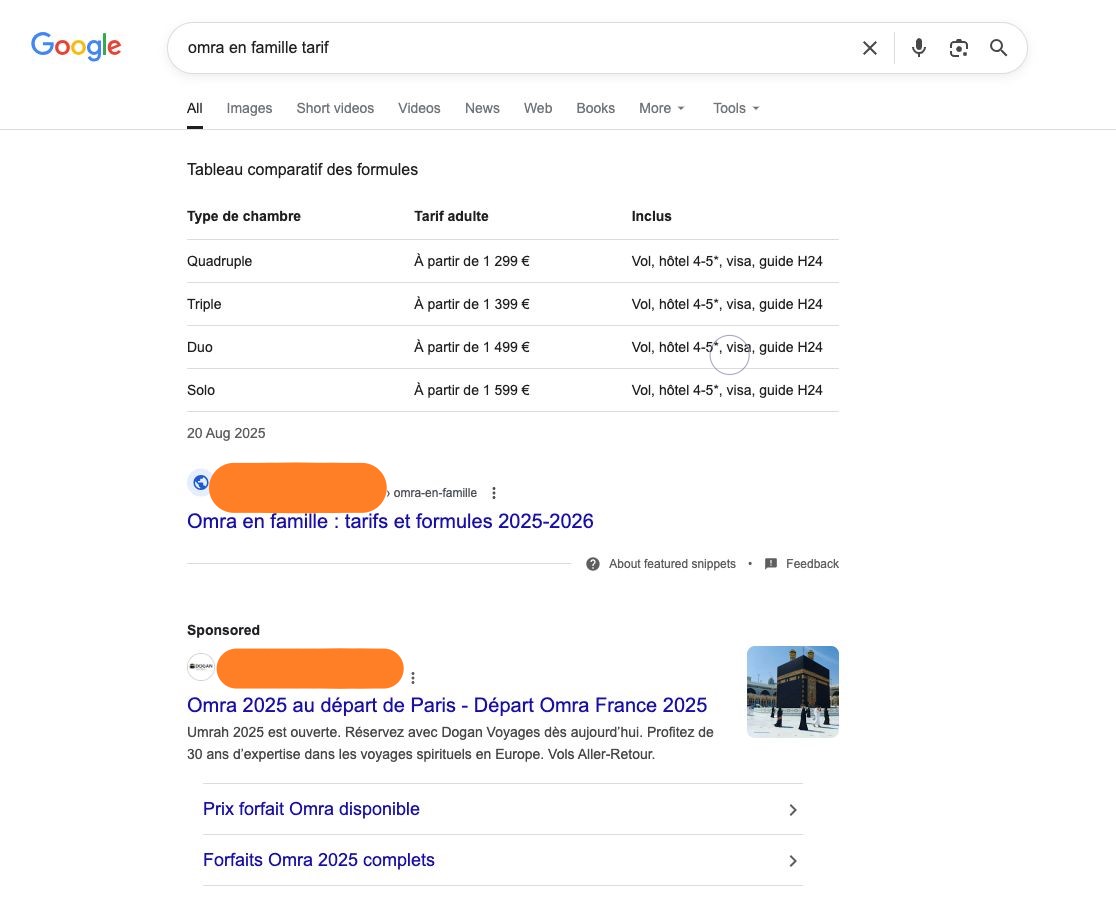Click the Feedback flag icon
1116x919 pixels.
[x=771, y=564]
